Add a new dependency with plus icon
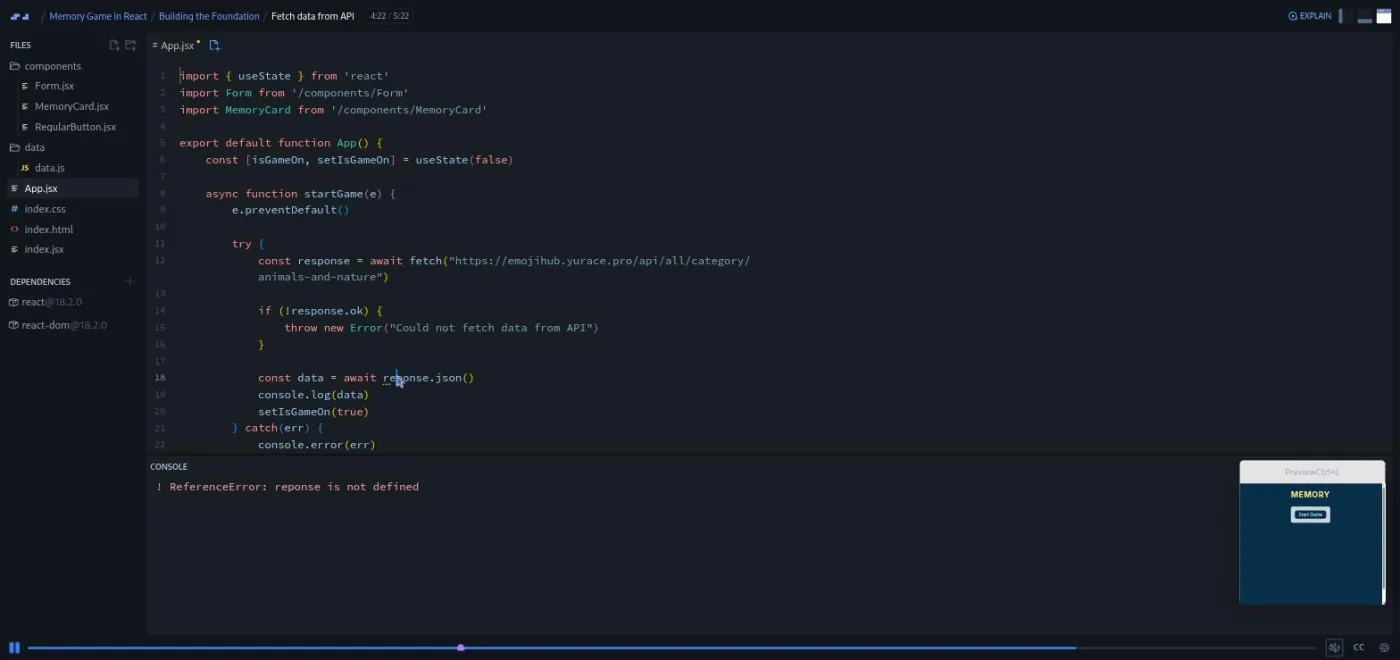 (x=129, y=281)
